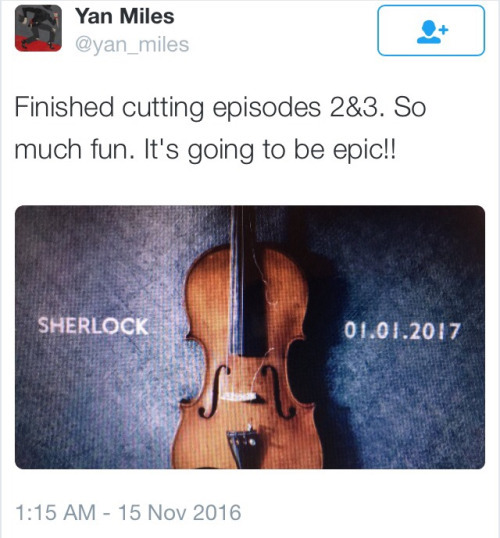Click the '15 Nov 2016' date text

(x=179, y=512)
